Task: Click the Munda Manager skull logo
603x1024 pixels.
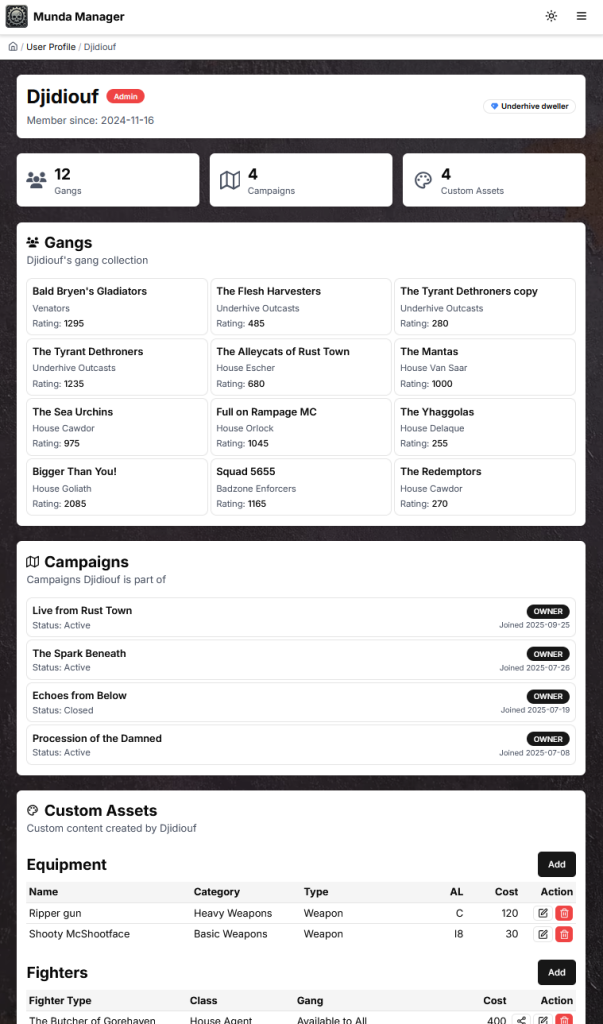Action: (x=17, y=16)
